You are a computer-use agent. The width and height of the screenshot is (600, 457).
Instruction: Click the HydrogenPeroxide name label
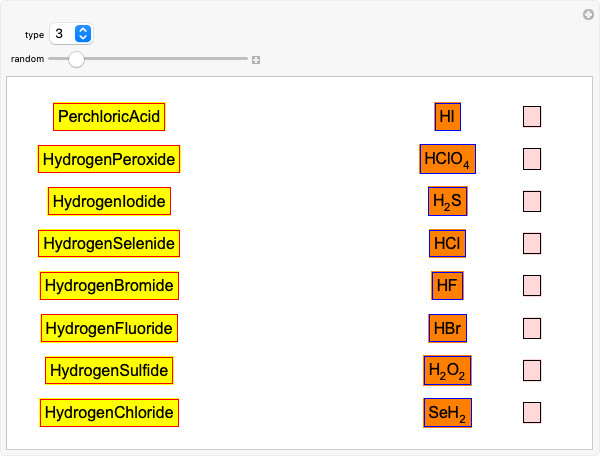tap(109, 159)
